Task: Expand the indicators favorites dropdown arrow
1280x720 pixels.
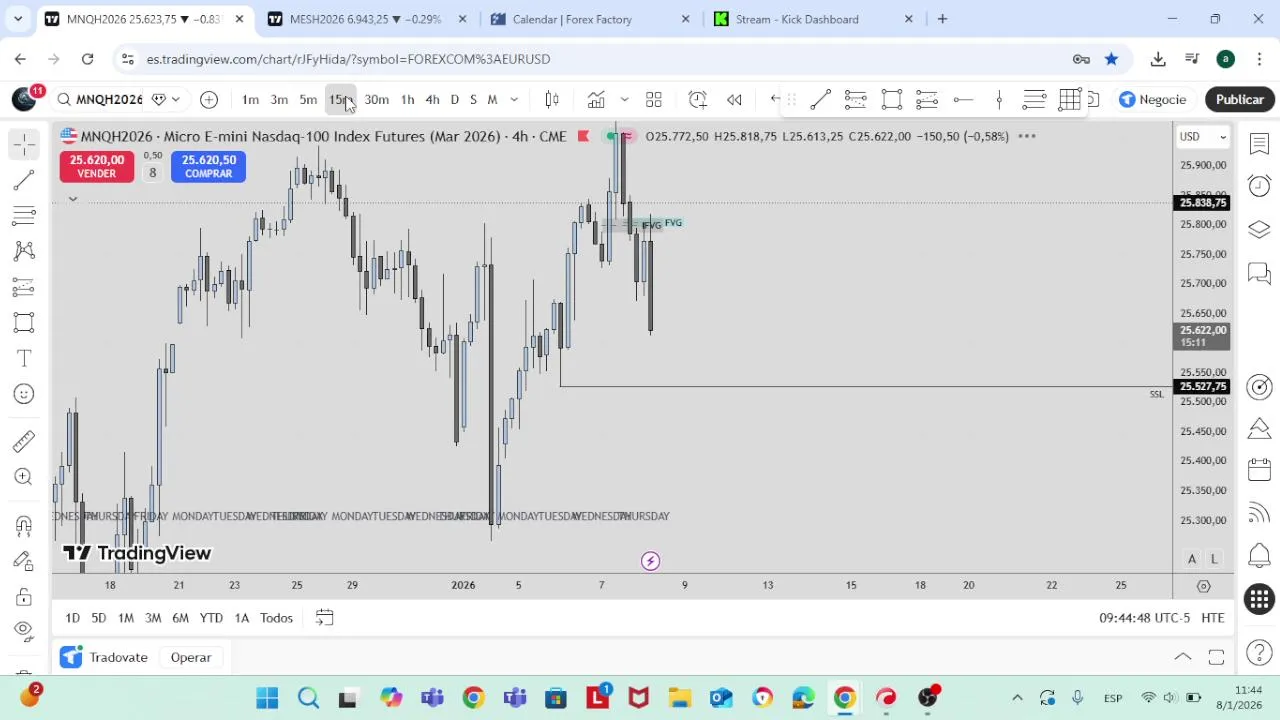Action: coord(624,99)
